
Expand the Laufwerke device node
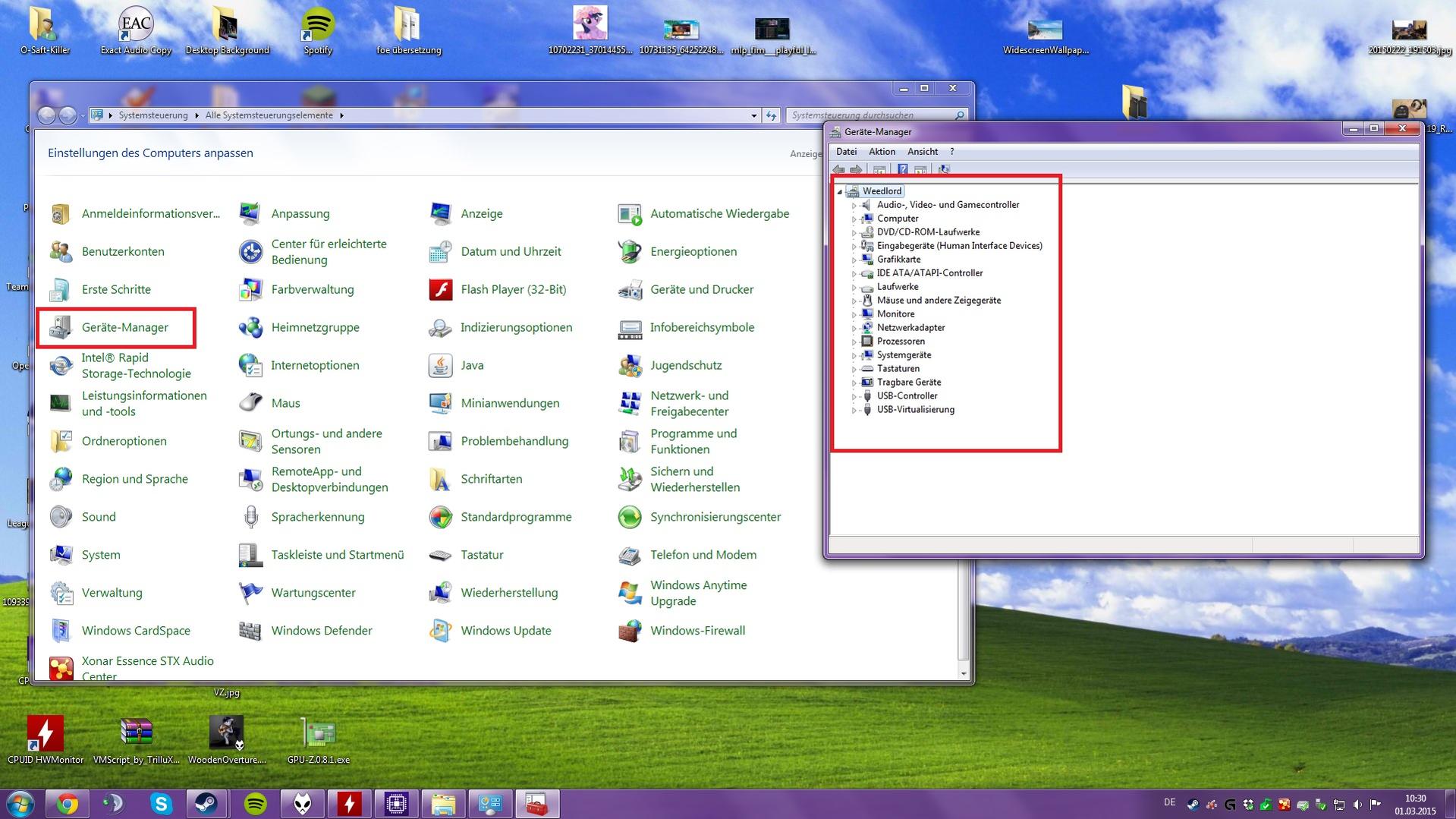tap(854, 287)
